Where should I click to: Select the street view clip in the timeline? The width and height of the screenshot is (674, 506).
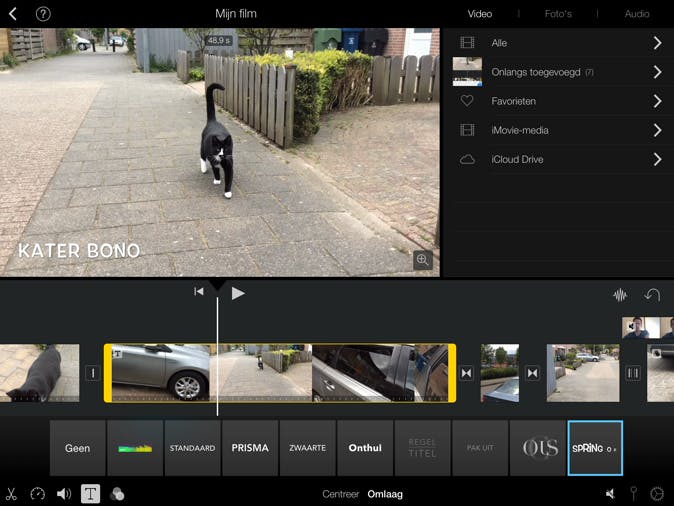coord(583,373)
